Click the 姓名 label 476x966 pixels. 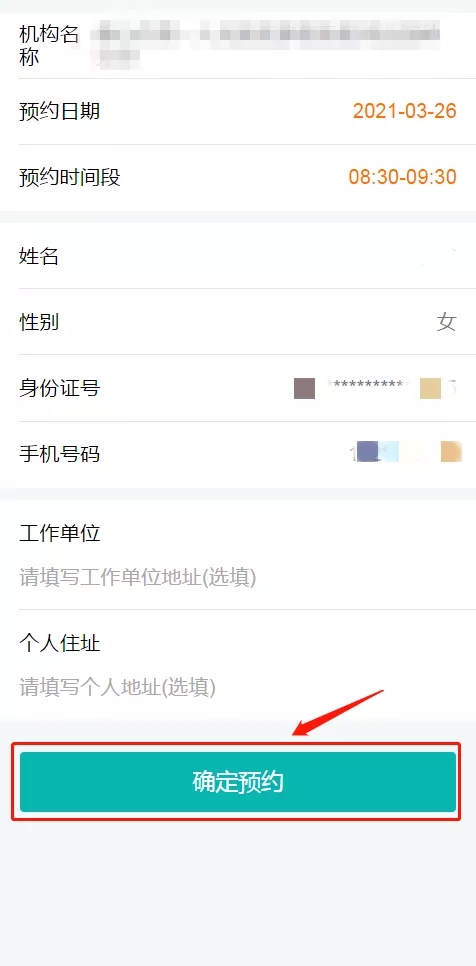pyautogui.click(x=39, y=256)
